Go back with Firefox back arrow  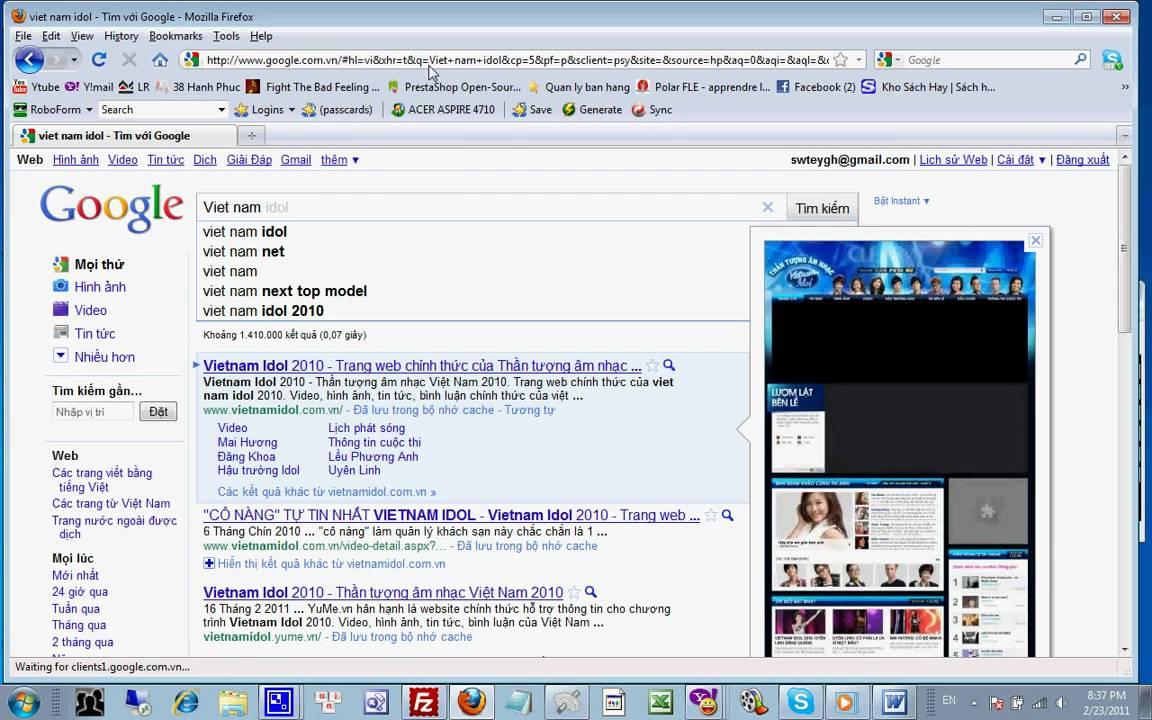[x=29, y=60]
